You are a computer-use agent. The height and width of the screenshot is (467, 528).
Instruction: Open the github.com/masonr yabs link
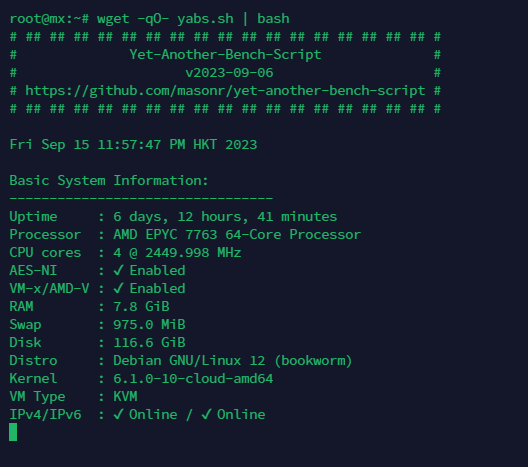point(225,91)
